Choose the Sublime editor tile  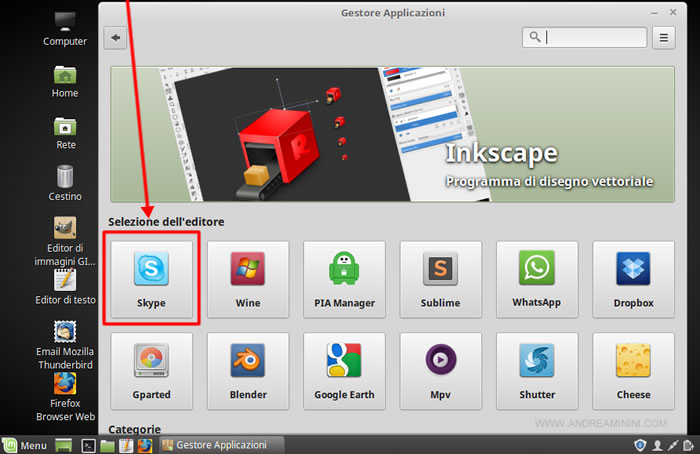pos(440,279)
